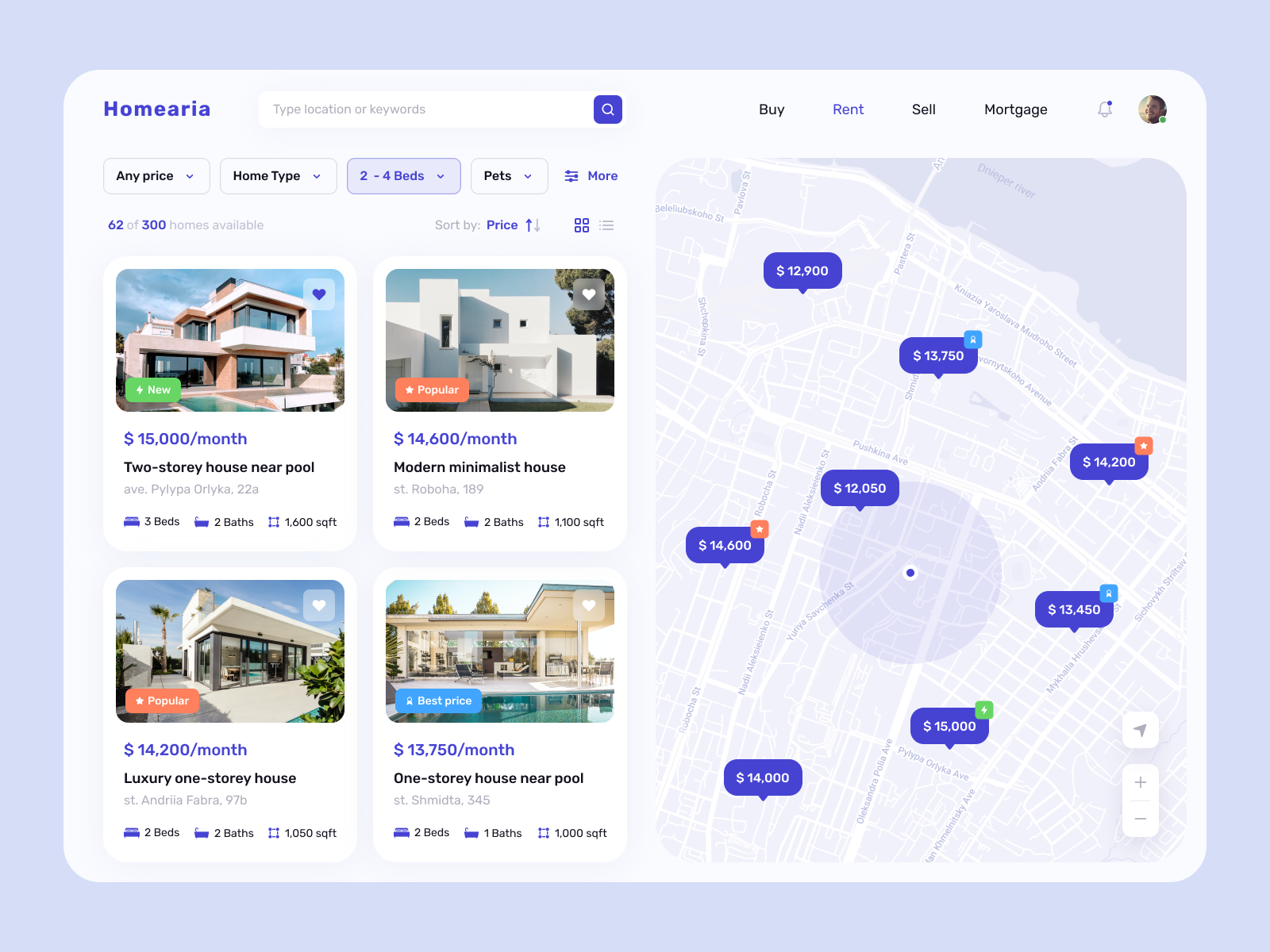Viewport: 1270px width, 952px height.
Task: Select the $12,050 map price pin
Action: [x=860, y=489]
